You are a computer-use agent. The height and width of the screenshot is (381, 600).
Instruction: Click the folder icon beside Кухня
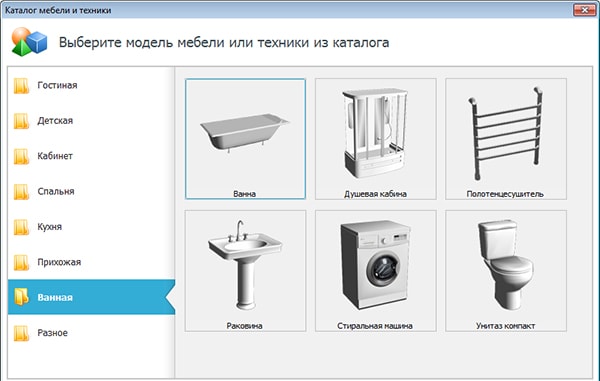21,227
